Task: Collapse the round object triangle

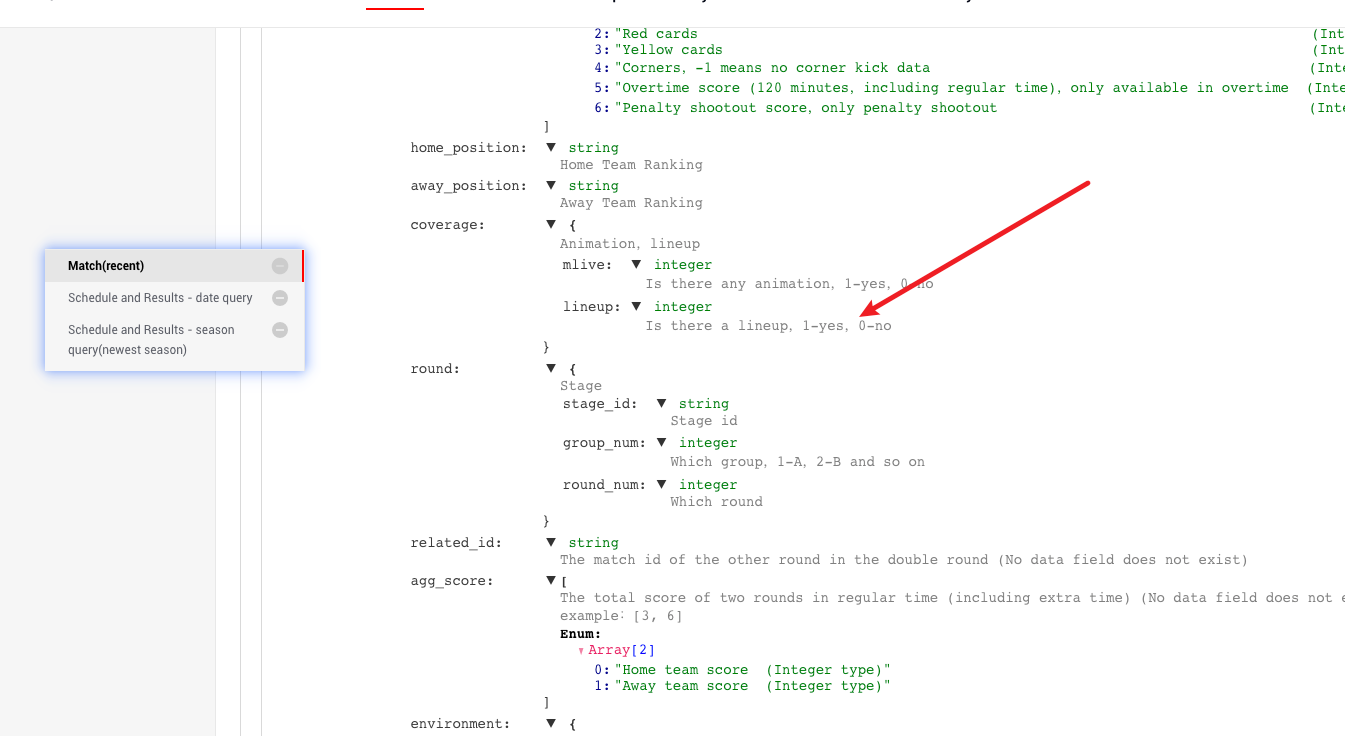Action: pos(551,369)
